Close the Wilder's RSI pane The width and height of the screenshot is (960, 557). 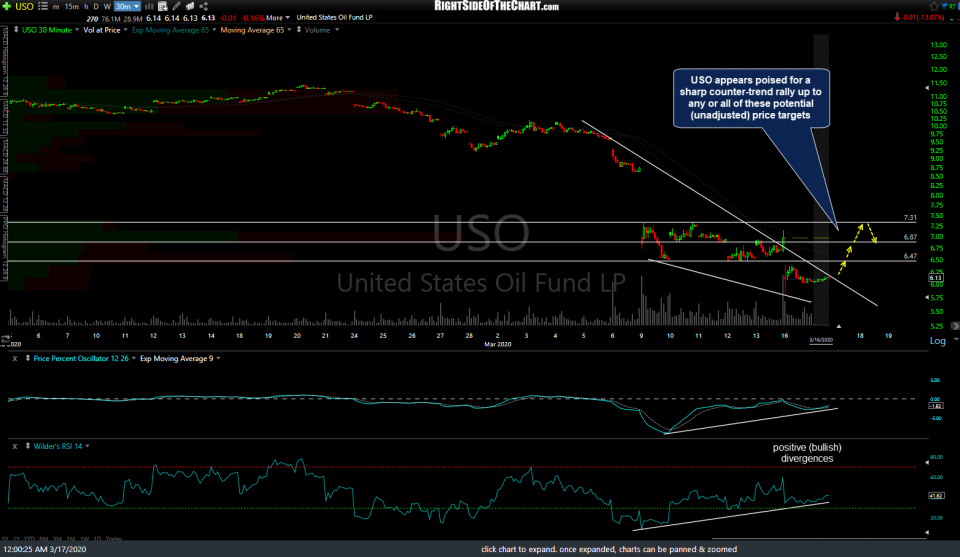point(15,446)
